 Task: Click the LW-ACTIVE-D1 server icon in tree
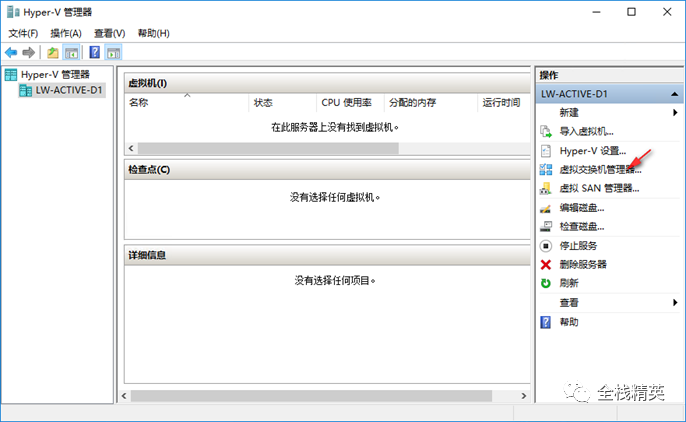pyautogui.click(x=26, y=91)
